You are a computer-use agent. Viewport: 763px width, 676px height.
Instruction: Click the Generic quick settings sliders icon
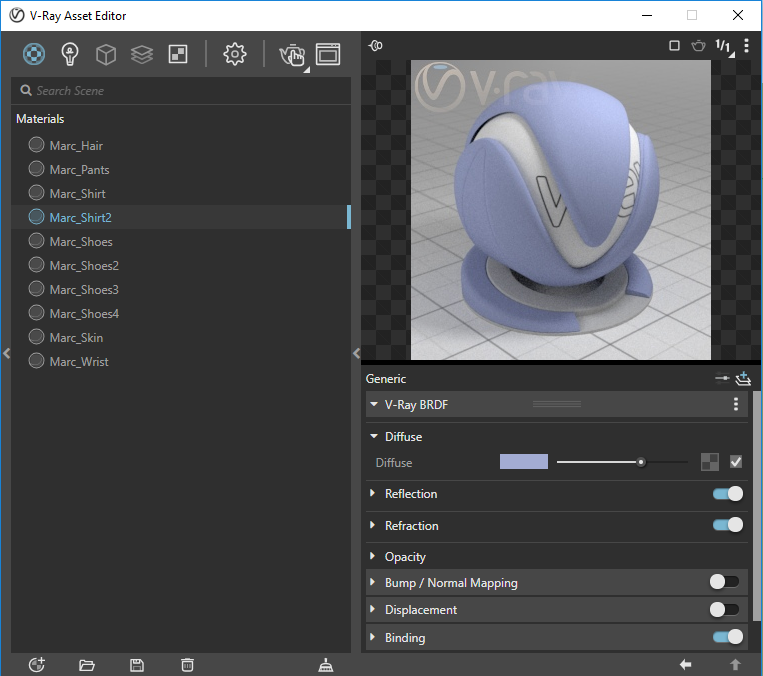[x=722, y=378]
